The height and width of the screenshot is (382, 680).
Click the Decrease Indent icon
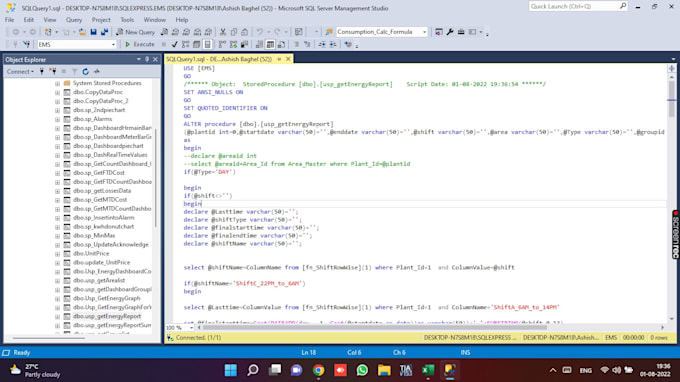(322, 44)
